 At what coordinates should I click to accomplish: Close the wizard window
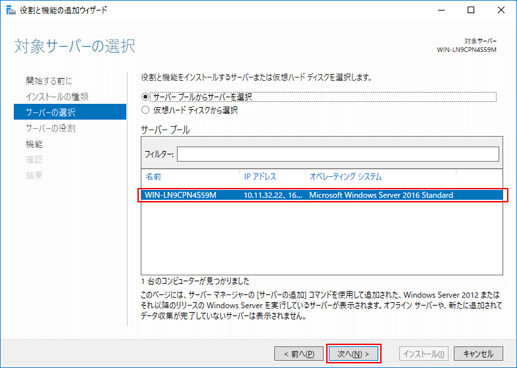tap(501, 10)
